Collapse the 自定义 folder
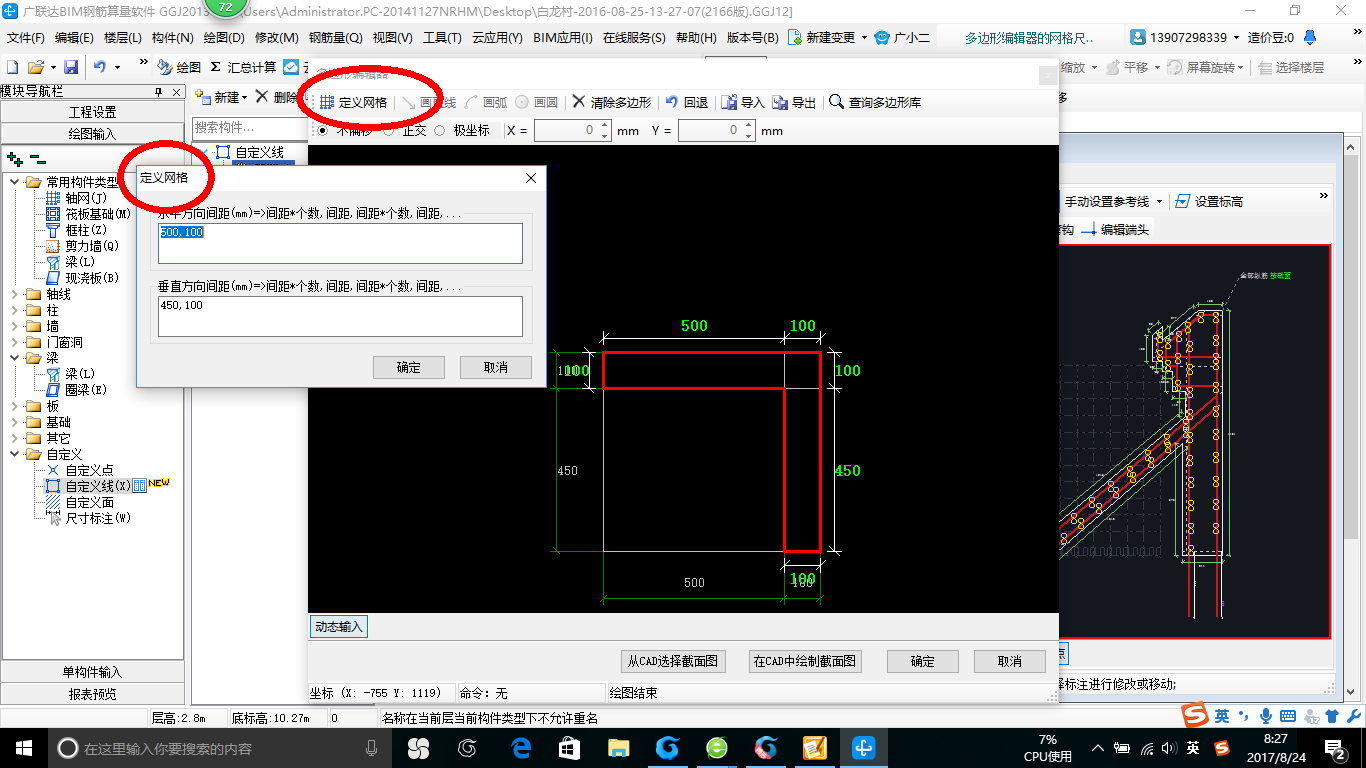Screen dimensions: 1366x768 15,454
